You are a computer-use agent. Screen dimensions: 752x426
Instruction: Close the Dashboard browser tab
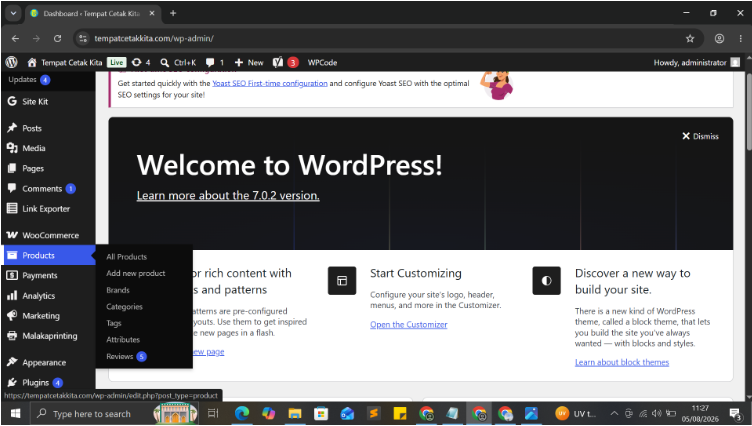pos(152,13)
